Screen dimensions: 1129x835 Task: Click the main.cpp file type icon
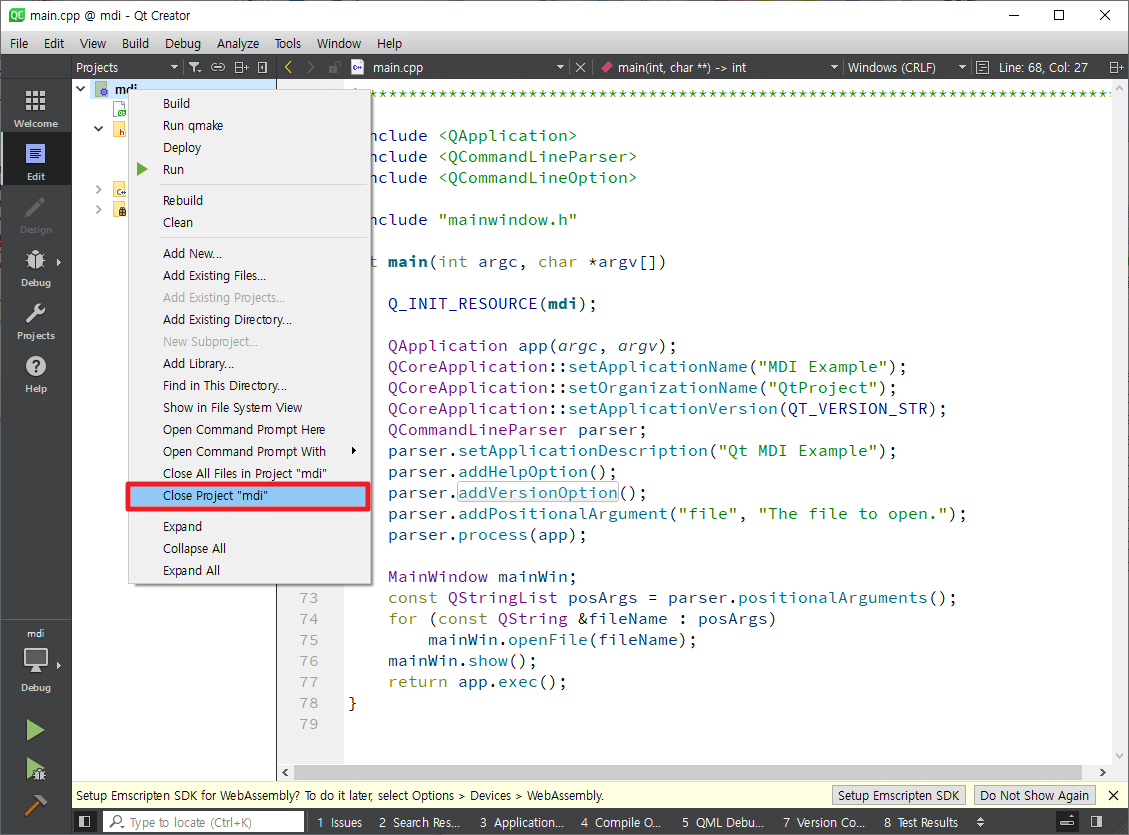coord(357,67)
